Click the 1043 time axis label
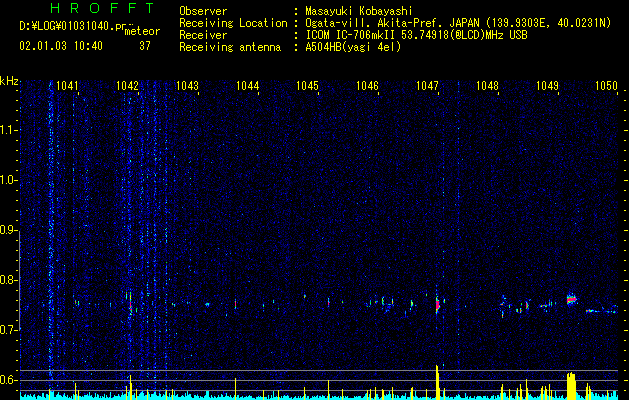Viewport: 629px width, 400px height. (187, 85)
